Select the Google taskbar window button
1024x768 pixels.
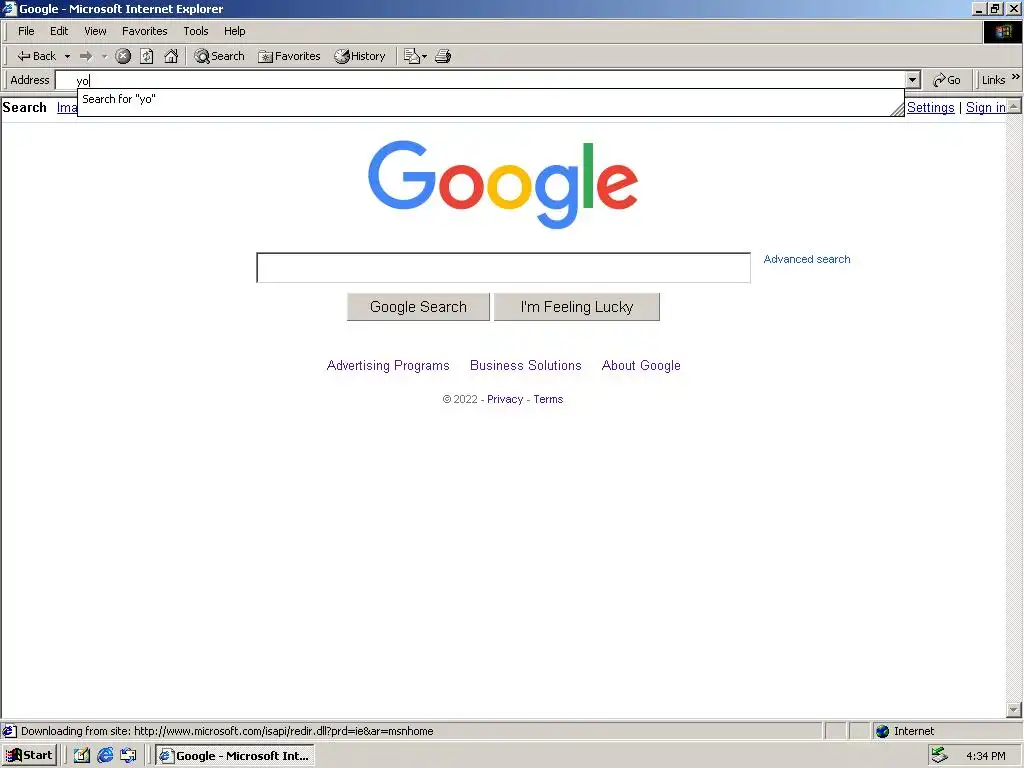[235, 756]
